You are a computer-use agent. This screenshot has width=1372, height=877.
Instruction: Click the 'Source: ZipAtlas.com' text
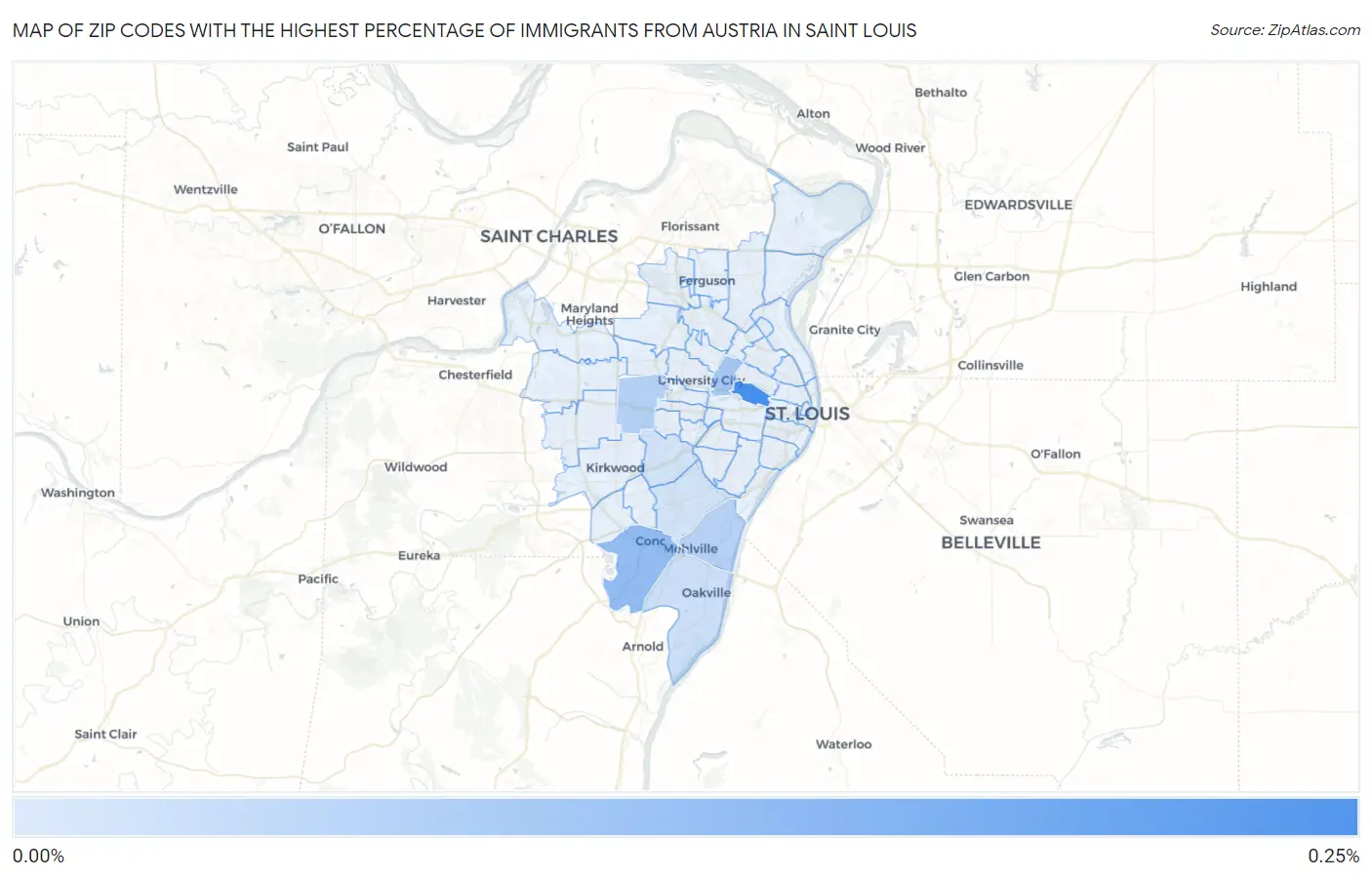pos(1285,30)
